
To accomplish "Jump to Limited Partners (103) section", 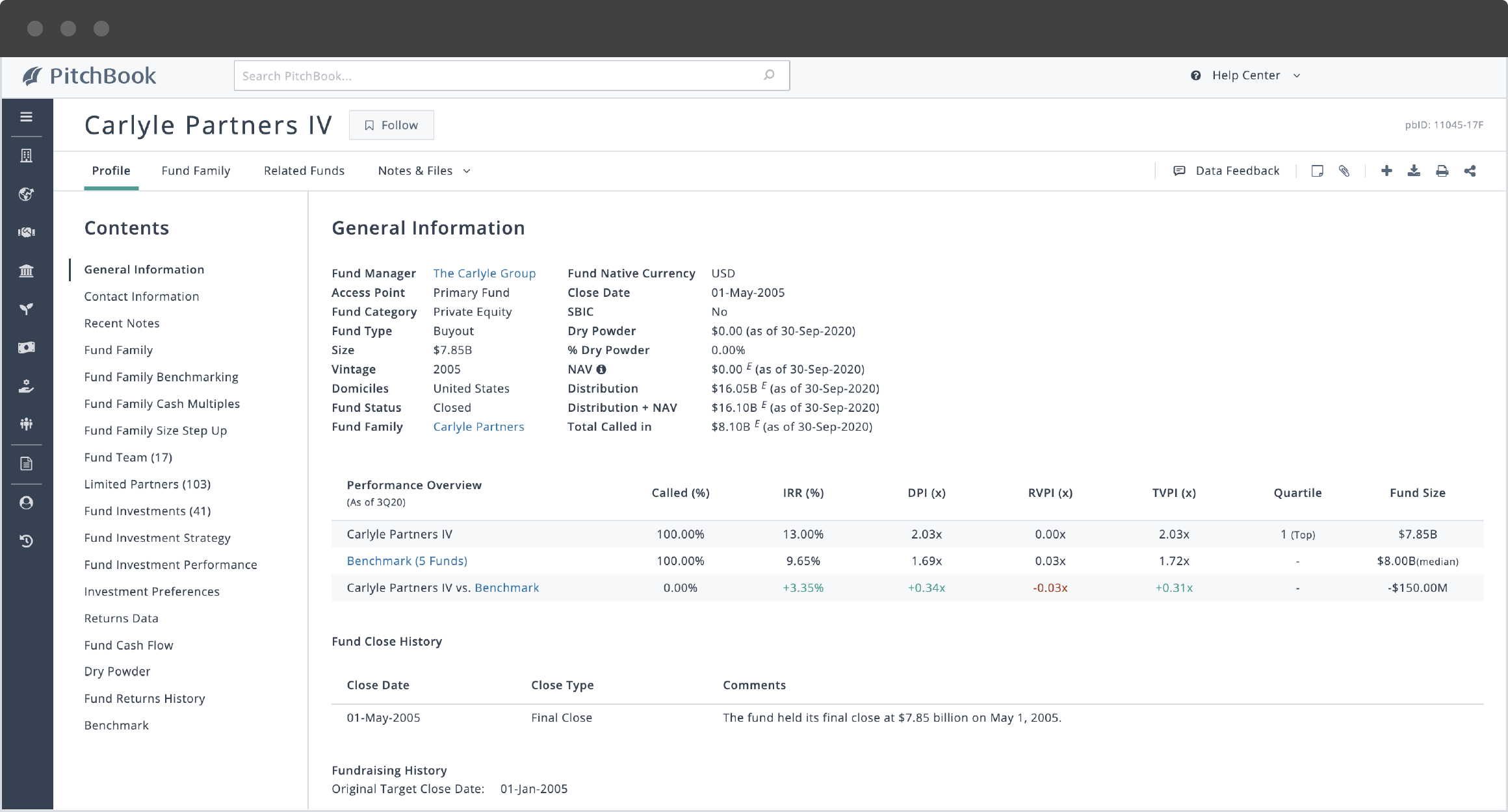I will pyautogui.click(x=148, y=484).
